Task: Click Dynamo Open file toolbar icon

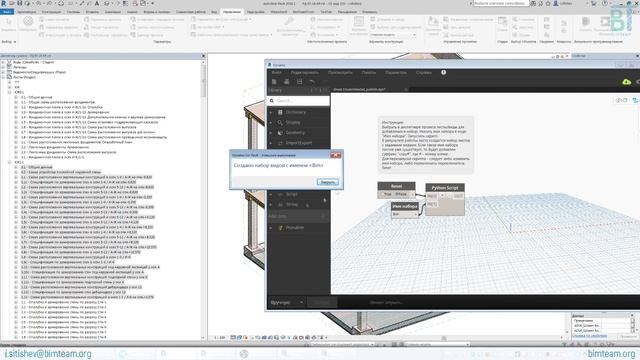Action: (287, 82)
